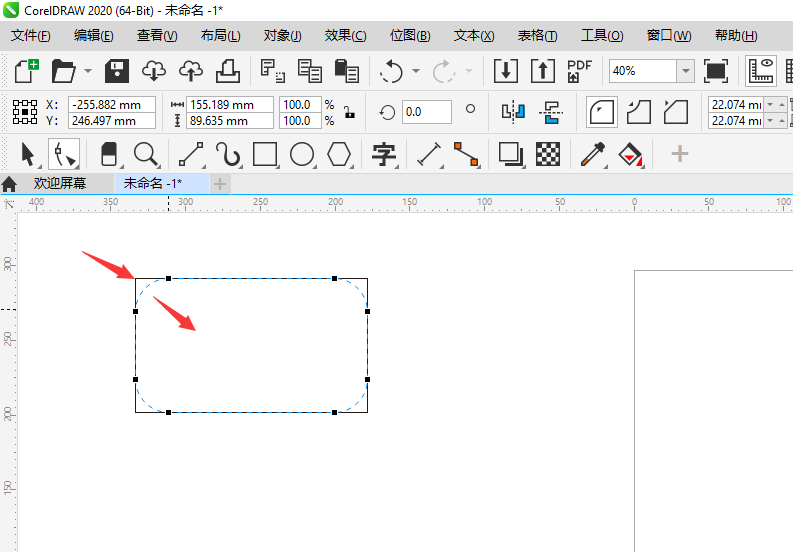The height and width of the screenshot is (552, 793).
Task: Click the Save floppy disk icon
Action: coord(118,71)
